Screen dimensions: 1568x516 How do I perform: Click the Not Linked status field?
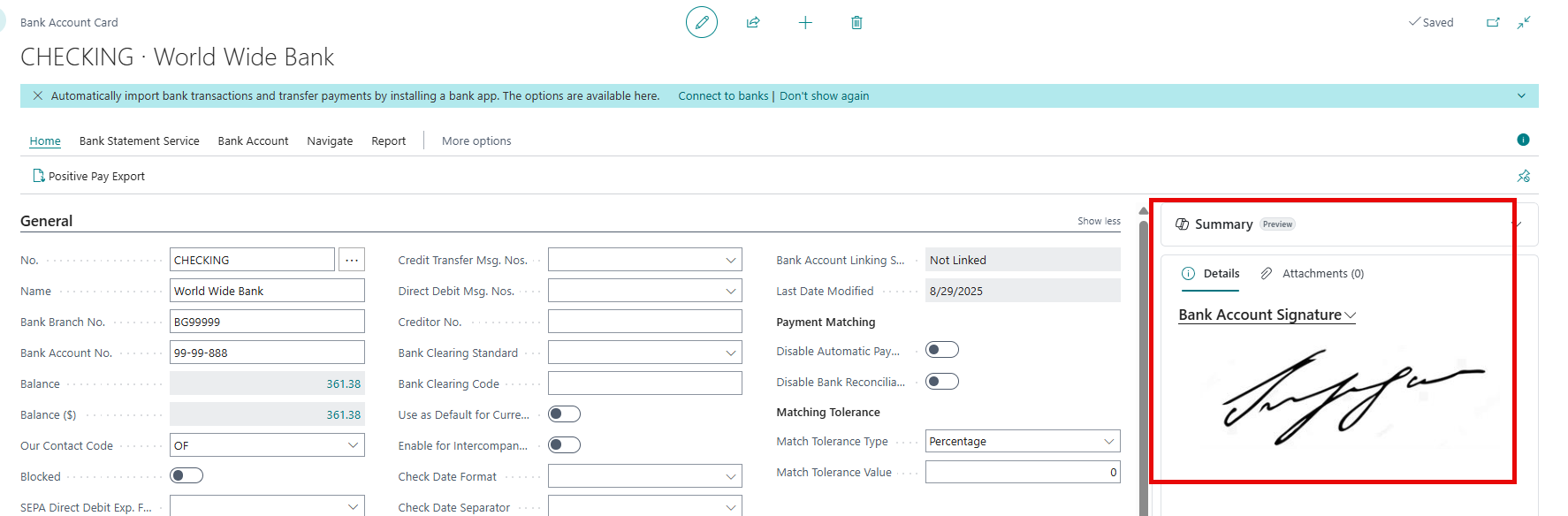pyautogui.click(x=1023, y=260)
